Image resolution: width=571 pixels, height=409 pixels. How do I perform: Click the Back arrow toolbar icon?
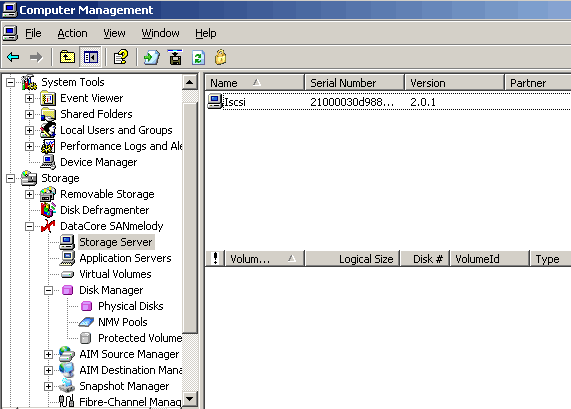click(13, 57)
